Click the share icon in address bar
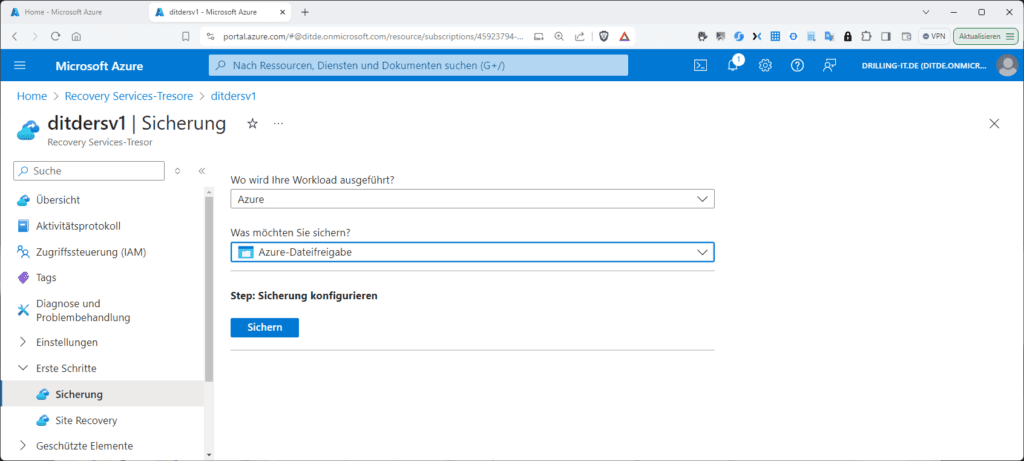 click(579, 37)
